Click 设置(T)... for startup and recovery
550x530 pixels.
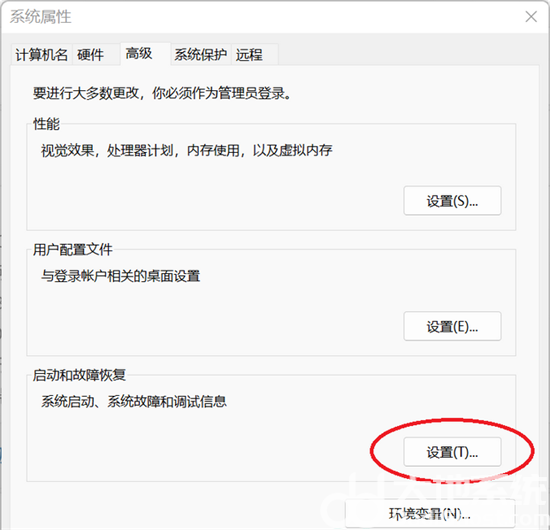point(452,452)
